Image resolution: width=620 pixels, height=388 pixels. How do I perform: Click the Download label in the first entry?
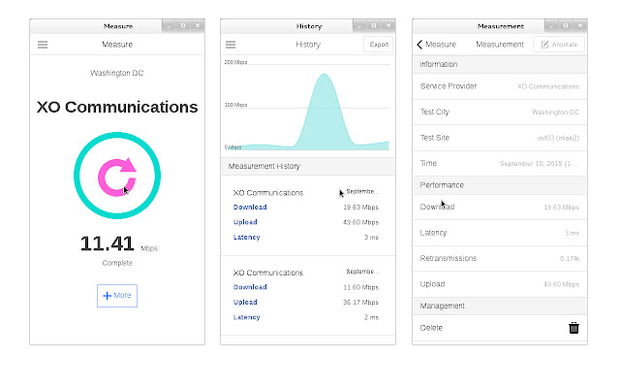click(250, 207)
